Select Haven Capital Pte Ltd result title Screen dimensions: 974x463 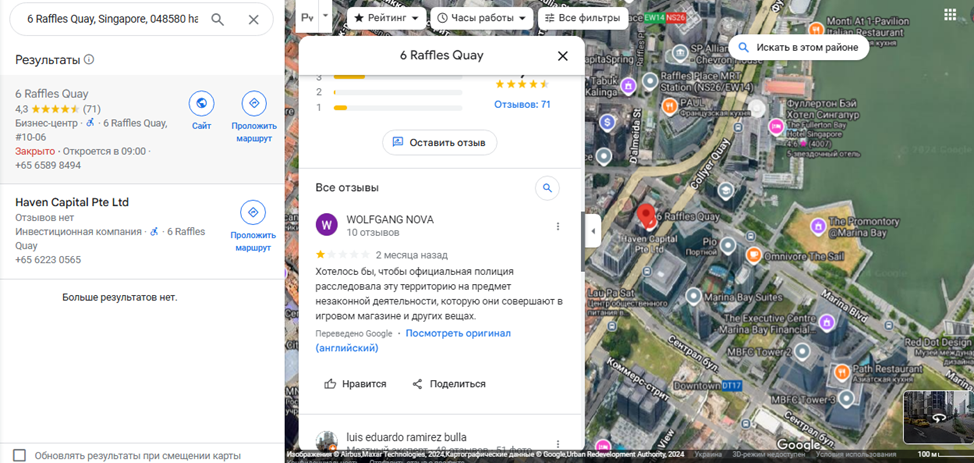click(x=72, y=202)
